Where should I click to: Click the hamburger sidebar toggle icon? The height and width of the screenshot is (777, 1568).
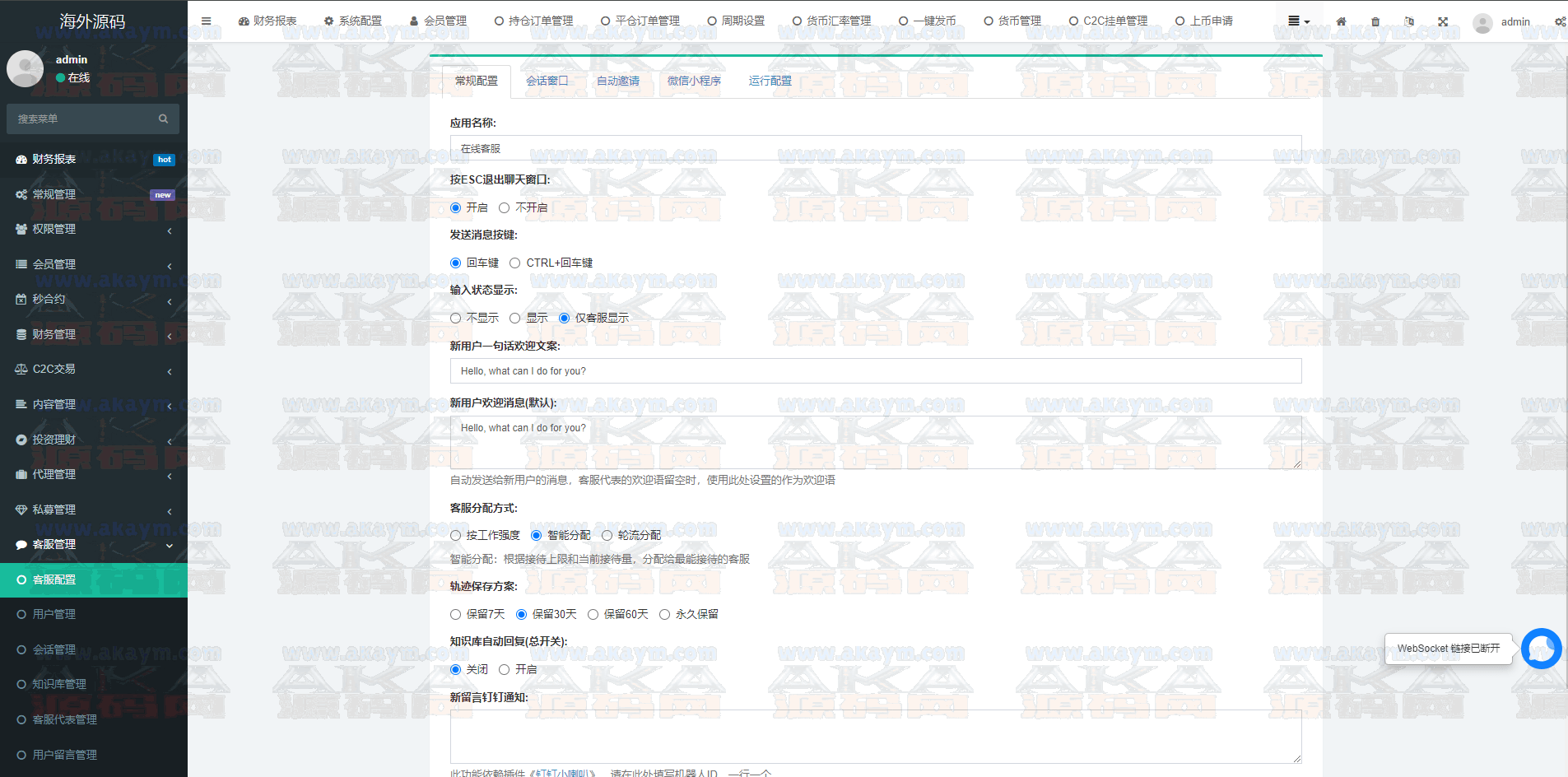(207, 21)
